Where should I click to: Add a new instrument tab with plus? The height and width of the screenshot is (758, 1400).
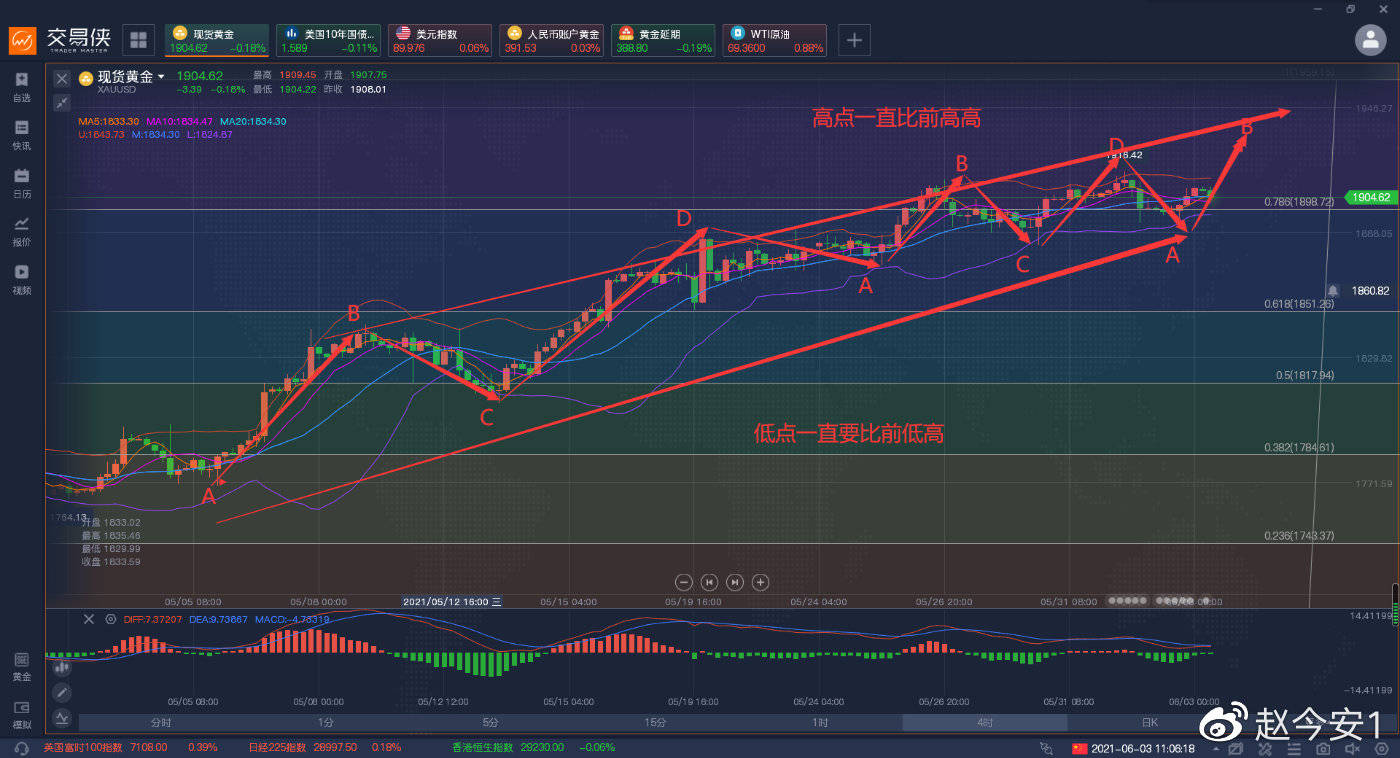[x=854, y=40]
